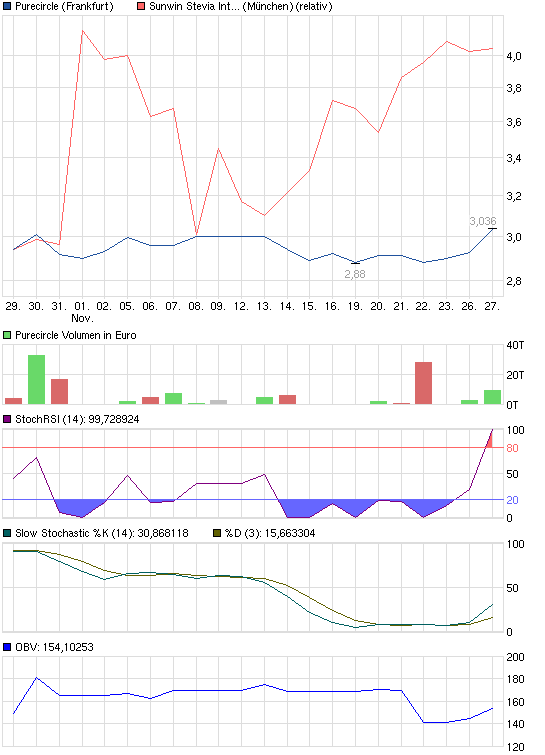This screenshot has height=755, width=545.
Task: Click the %D (3): 15,663304 label
Action: point(270,533)
